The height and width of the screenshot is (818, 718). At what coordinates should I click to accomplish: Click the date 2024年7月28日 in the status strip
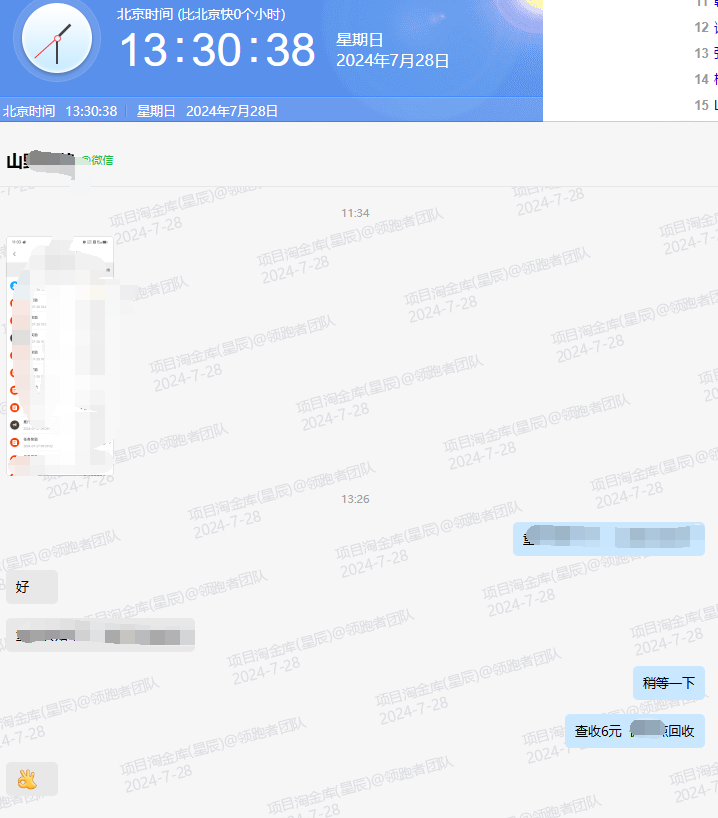click(x=232, y=111)
